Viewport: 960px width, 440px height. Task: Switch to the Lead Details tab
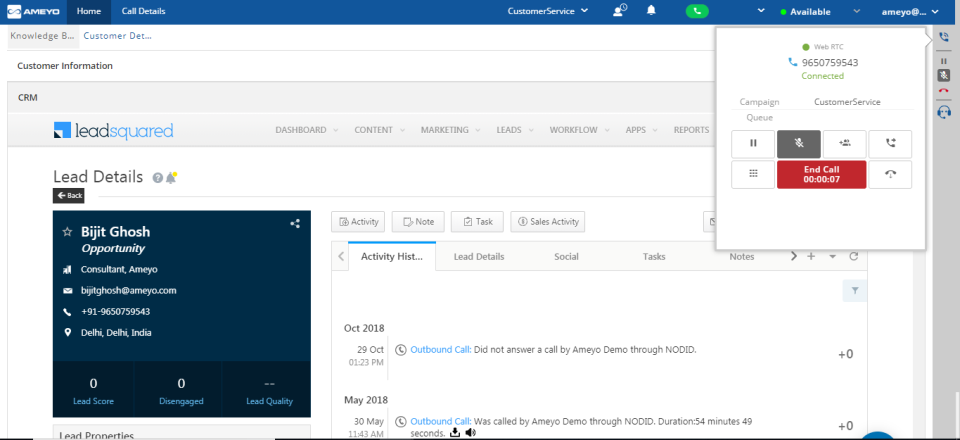479,256
